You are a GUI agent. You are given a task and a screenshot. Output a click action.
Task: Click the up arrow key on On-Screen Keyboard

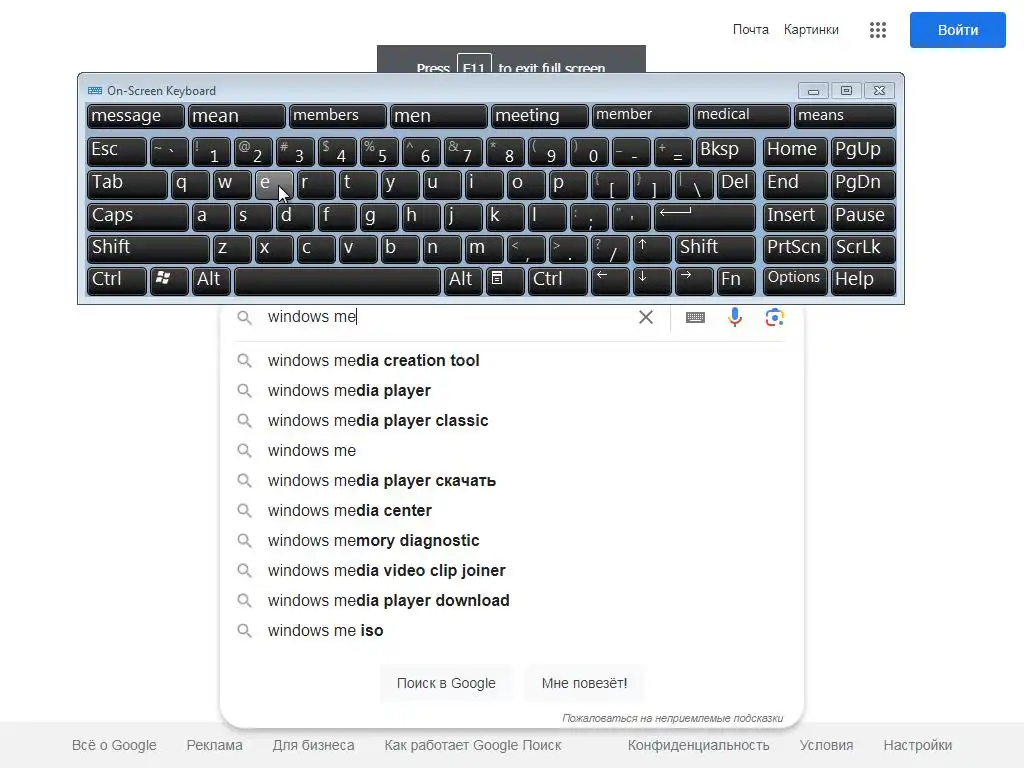(652, 249)
